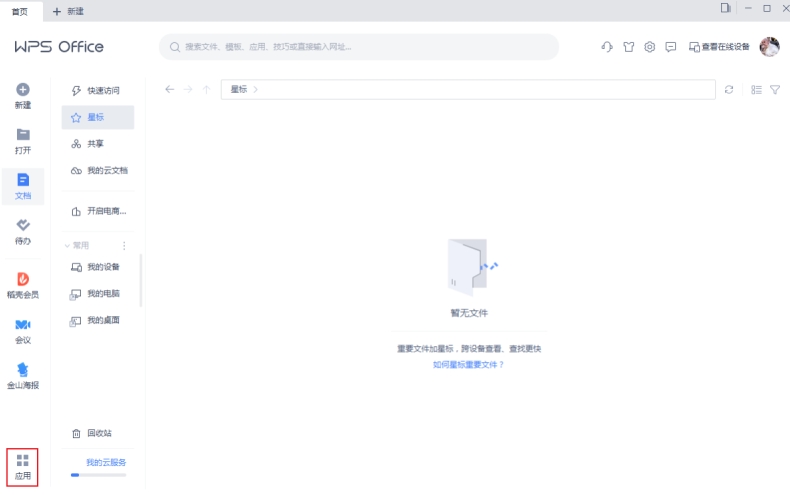
Task: Open the 会议 meeting icon
Action: point(23,324)
